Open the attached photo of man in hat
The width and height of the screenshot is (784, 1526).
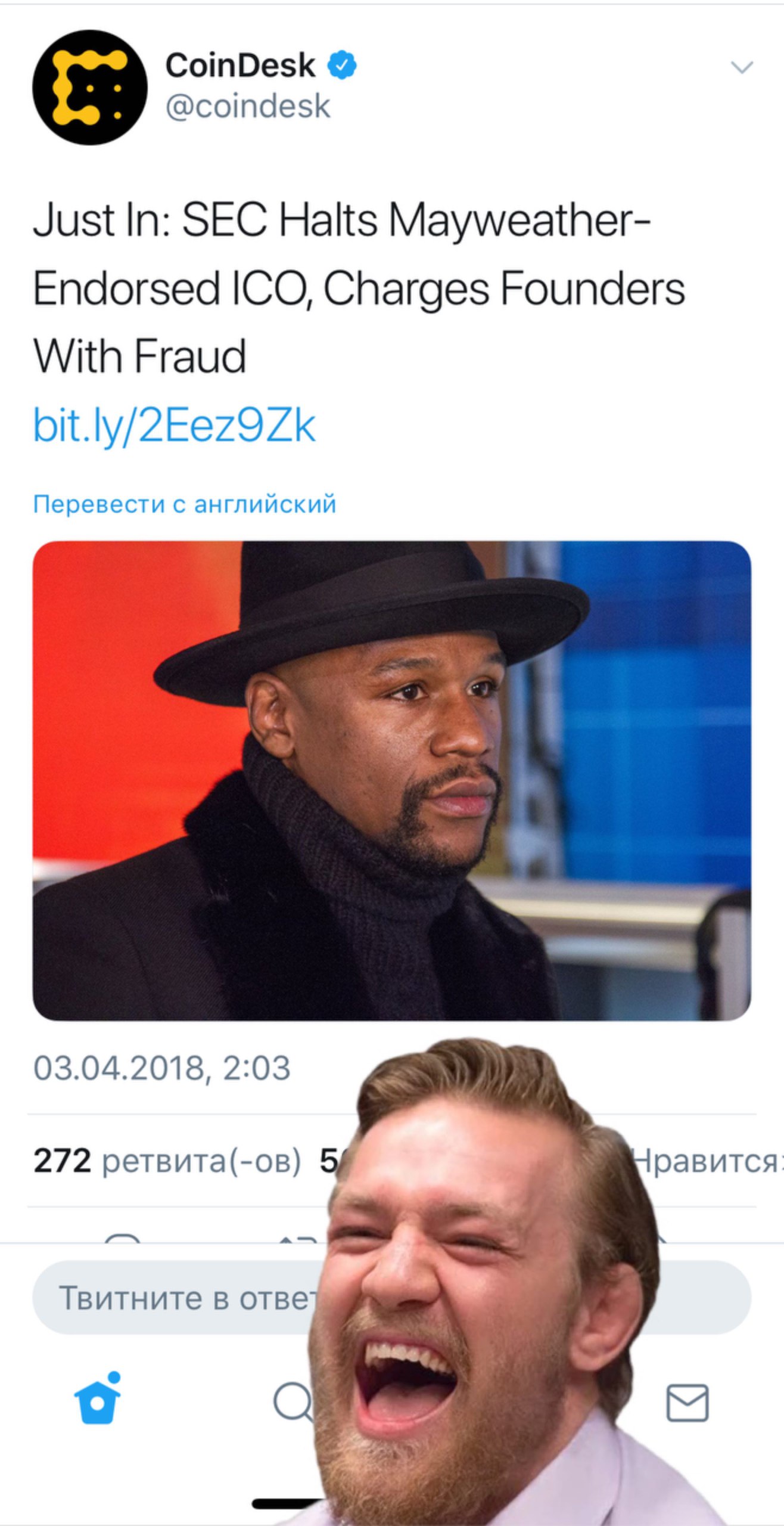click(391, 781)
